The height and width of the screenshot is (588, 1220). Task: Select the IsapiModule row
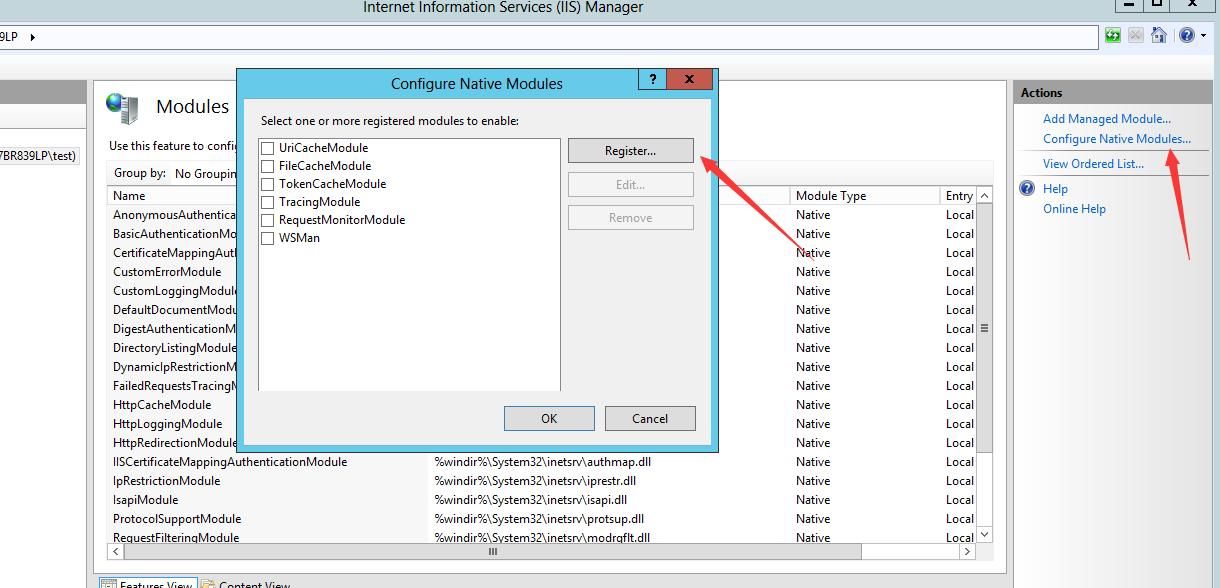[145, 500]
